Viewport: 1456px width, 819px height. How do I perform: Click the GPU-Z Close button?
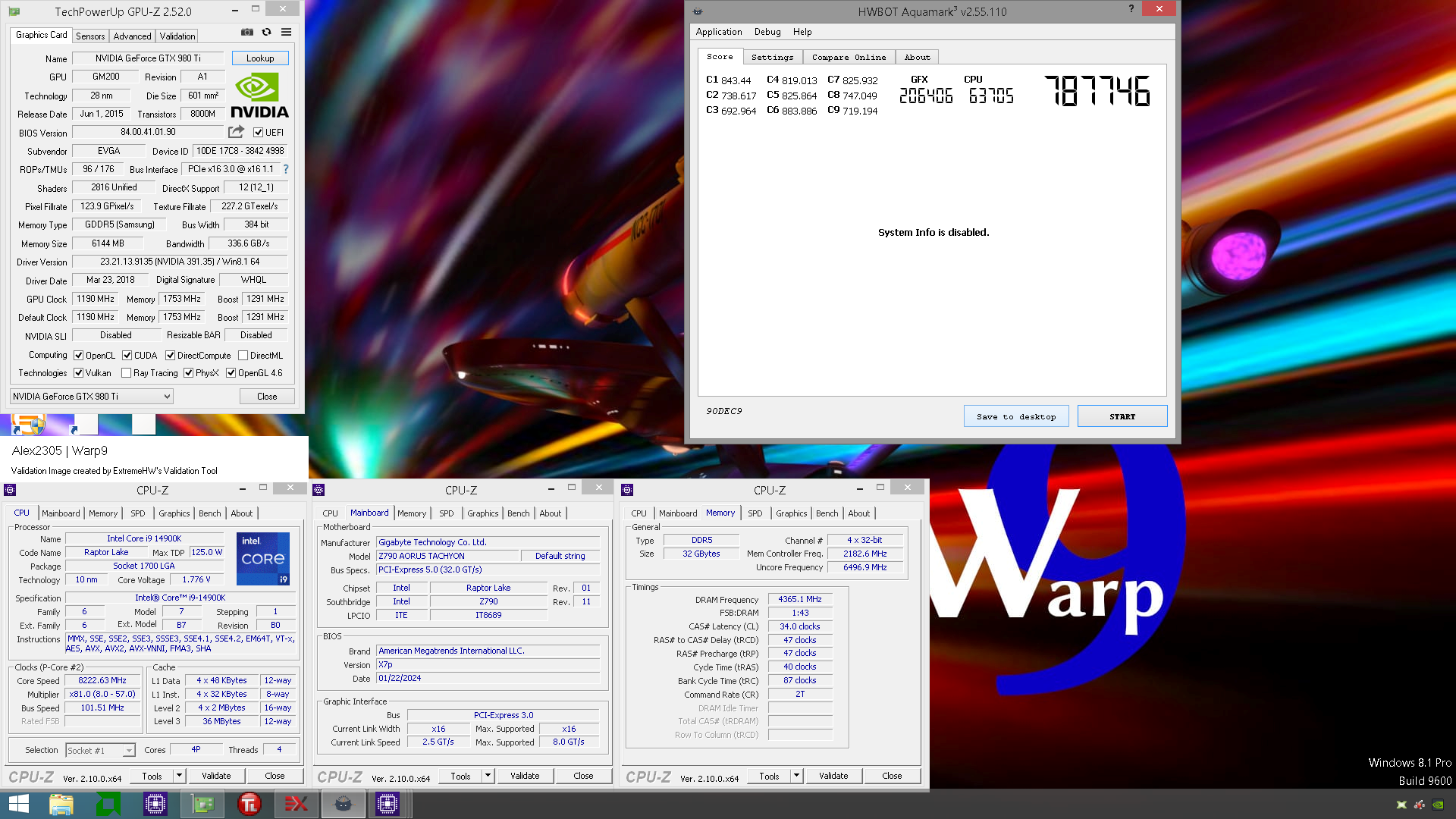click(267, 397)
